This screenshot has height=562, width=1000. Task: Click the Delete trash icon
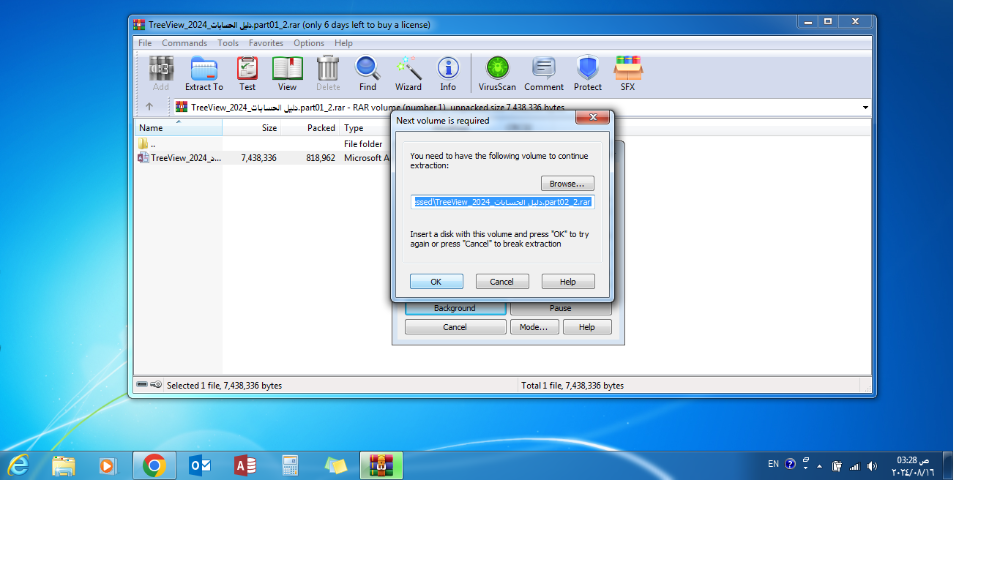328,73
